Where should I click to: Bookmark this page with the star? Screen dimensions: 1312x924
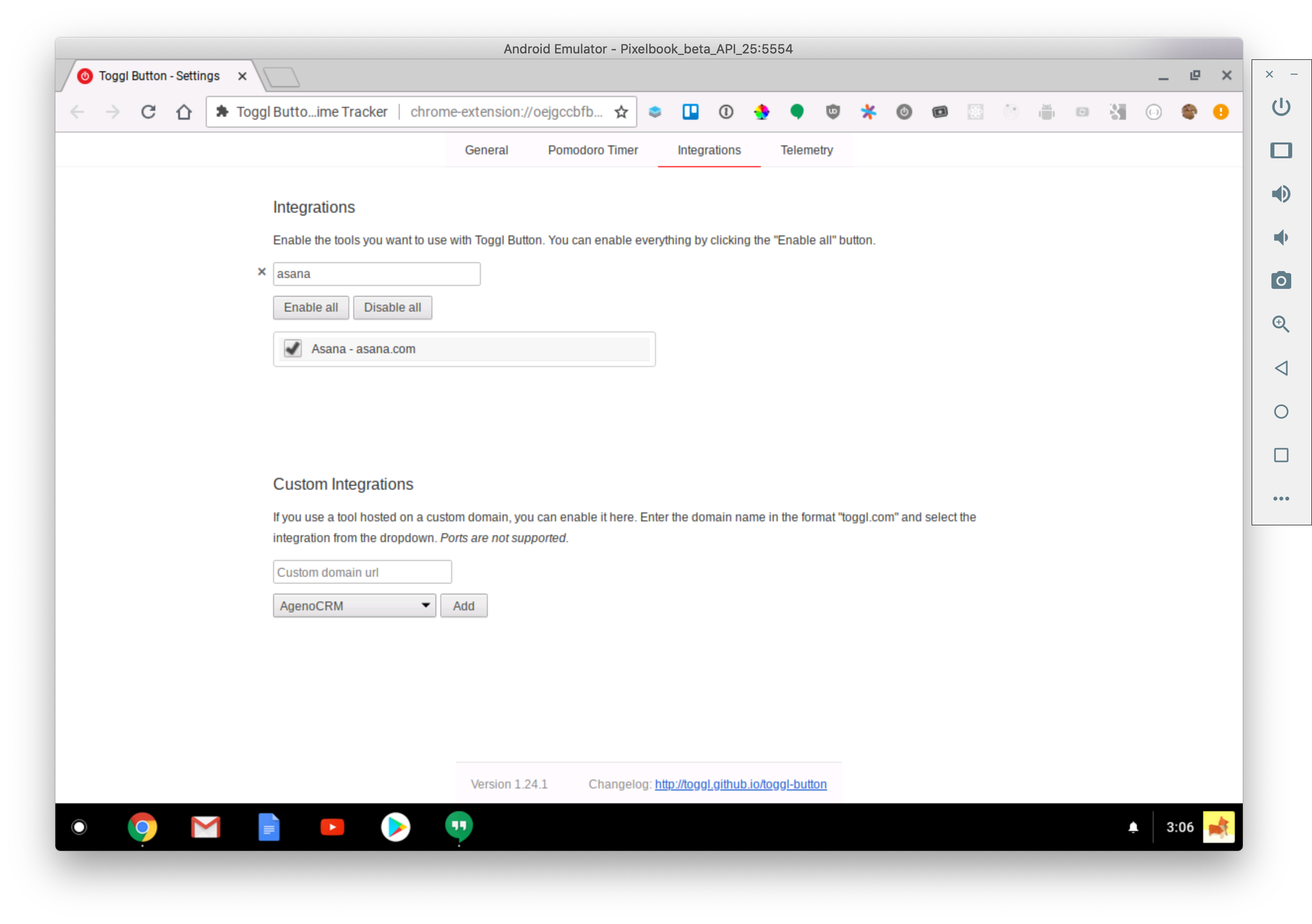pos(621,112)
